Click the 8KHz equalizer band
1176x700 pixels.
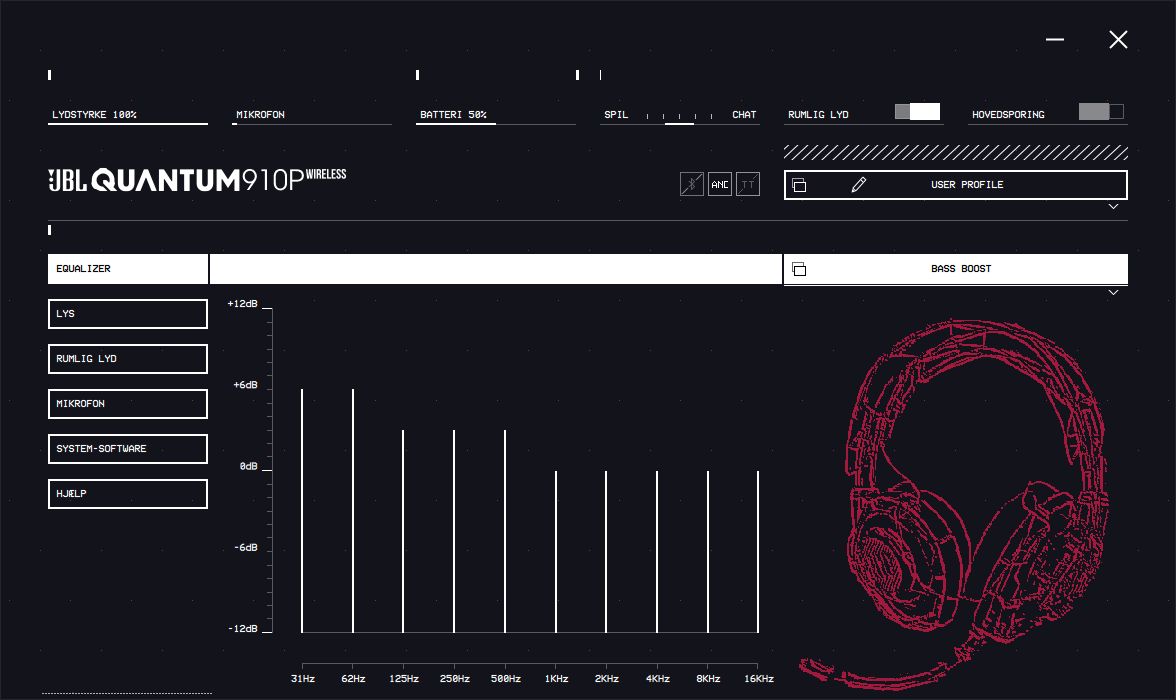point(708,551)
